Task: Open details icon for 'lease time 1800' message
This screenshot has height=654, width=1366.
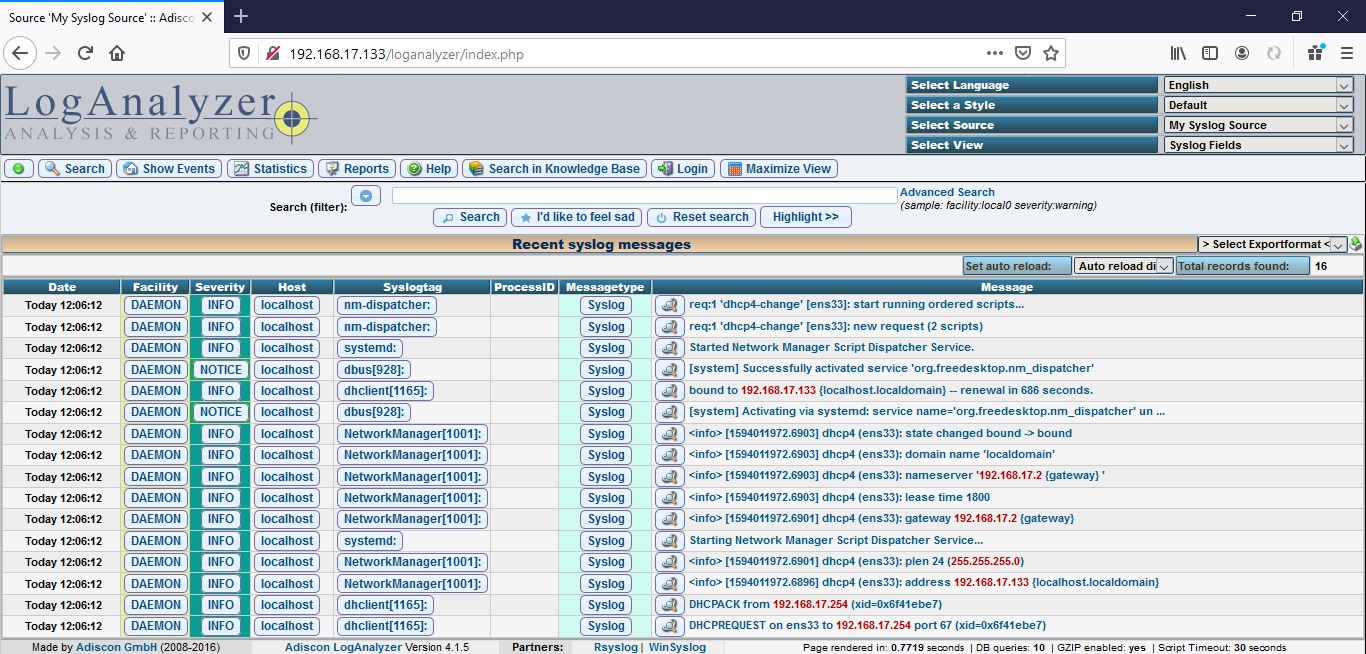Action: pos(669,498)
